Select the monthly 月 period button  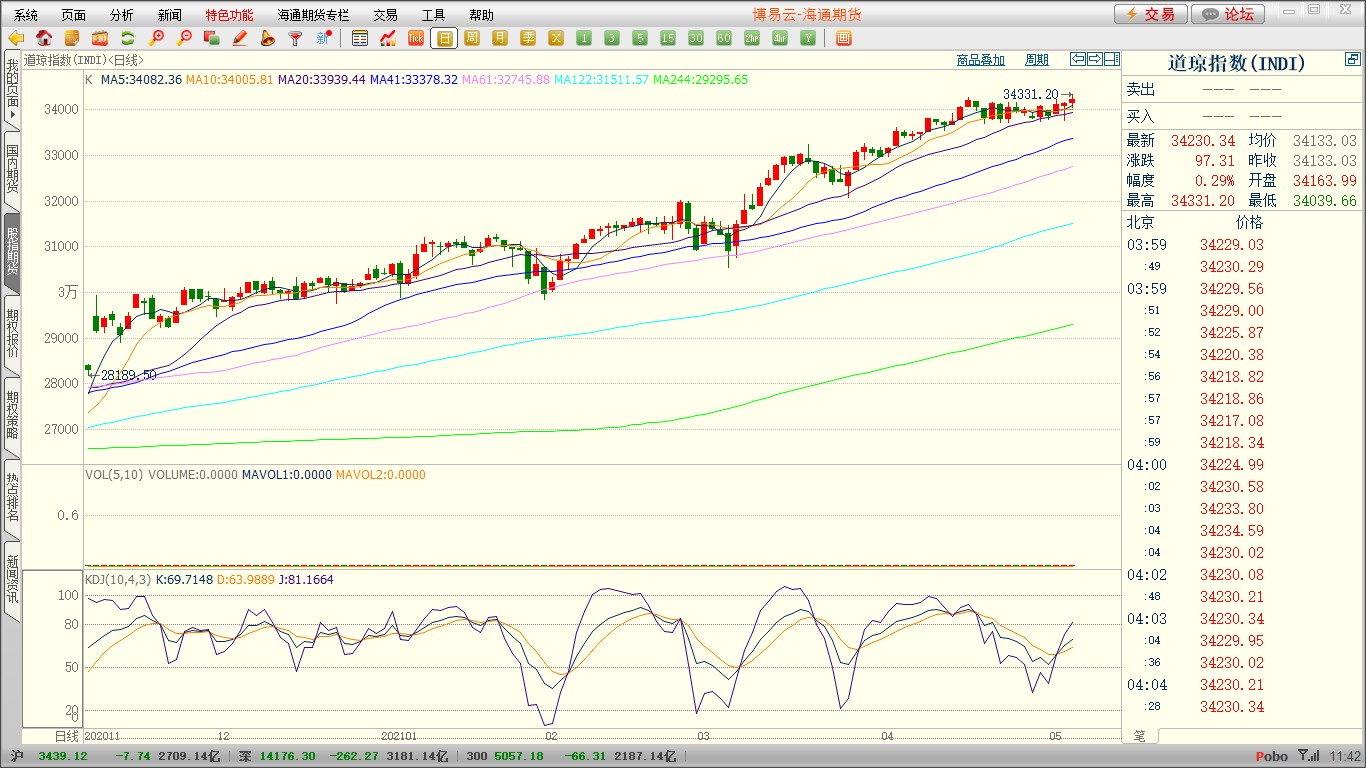(x=500, y=38)
